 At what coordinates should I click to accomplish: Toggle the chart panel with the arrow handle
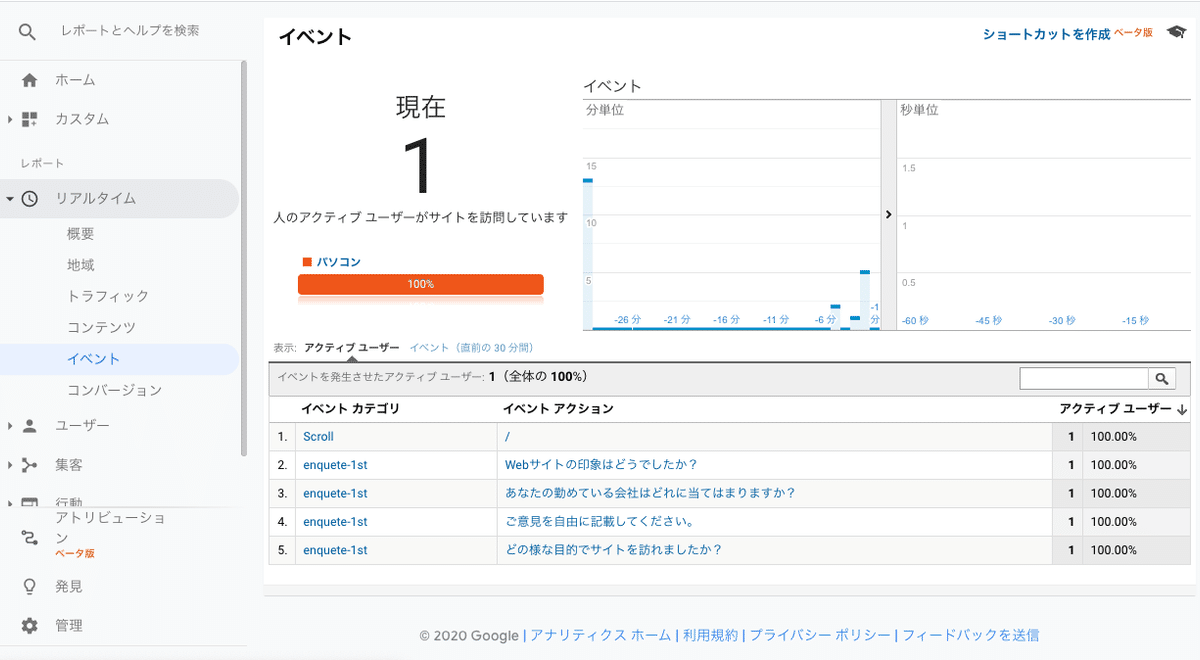pos(888,214)
